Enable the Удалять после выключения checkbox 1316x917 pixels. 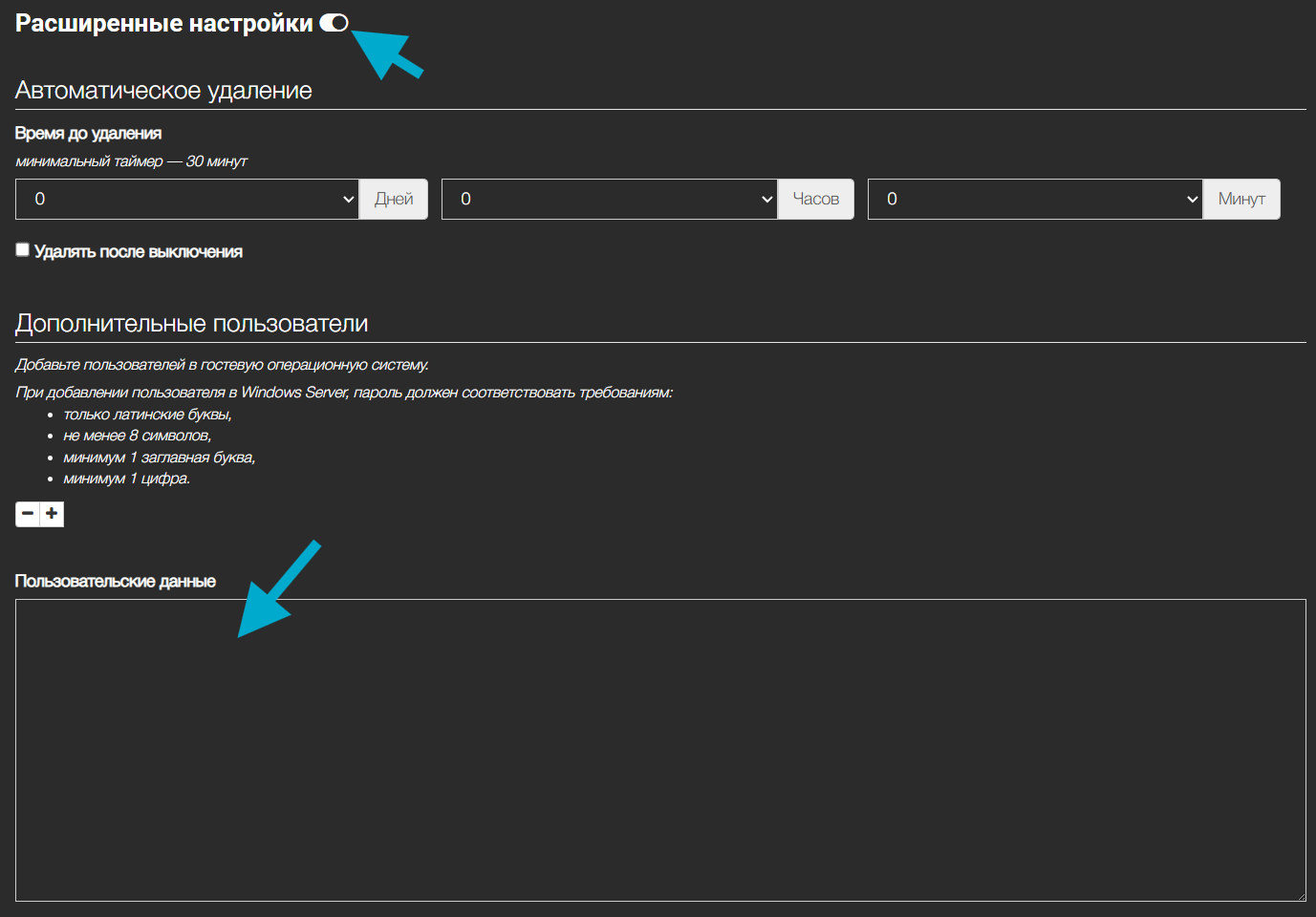tap(23, 250)
